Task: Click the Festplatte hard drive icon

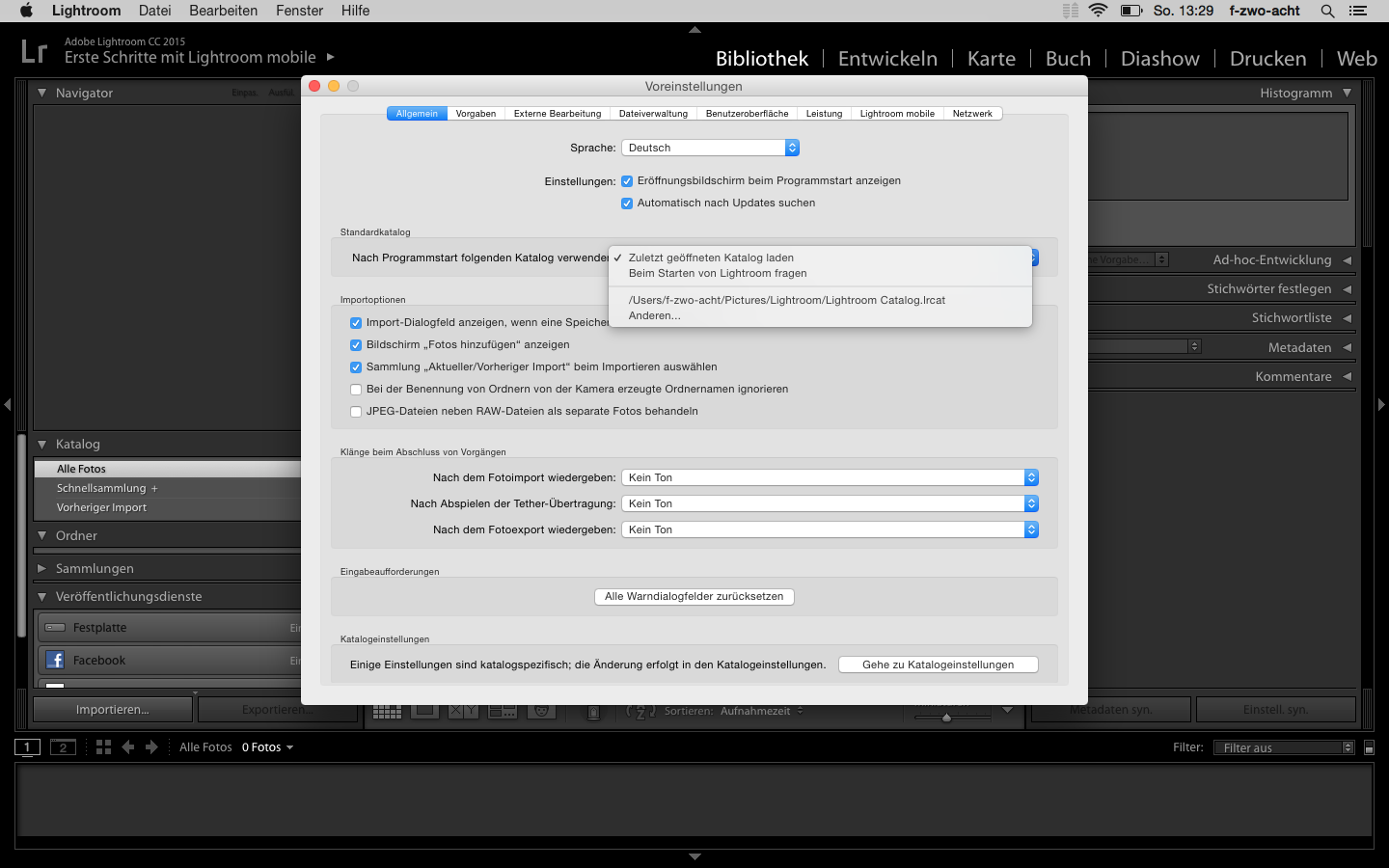Action: pyautogui.click(x=55, y=628)
